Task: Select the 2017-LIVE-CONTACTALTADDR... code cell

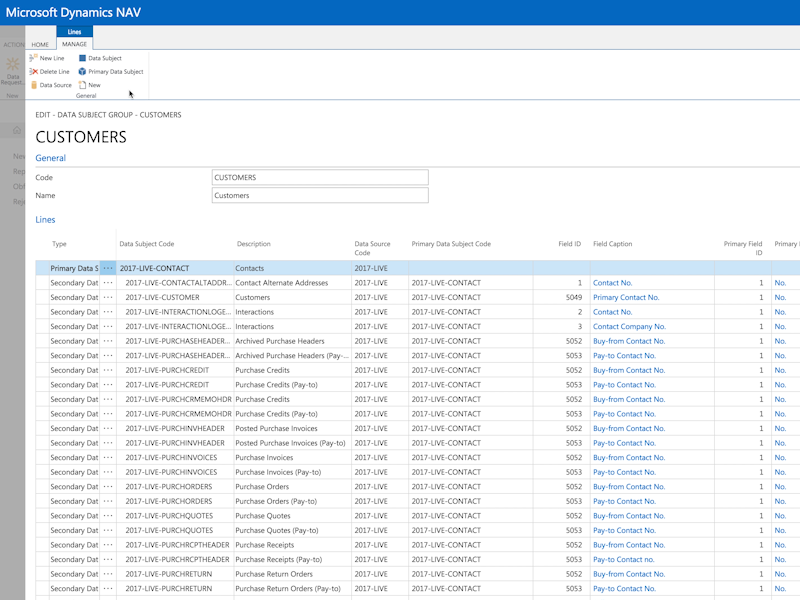Action: point(175,283)
